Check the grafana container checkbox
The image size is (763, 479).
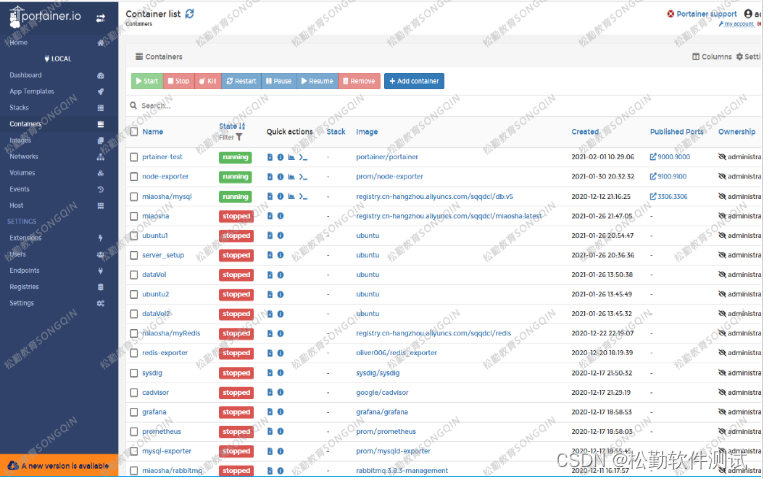134,412
